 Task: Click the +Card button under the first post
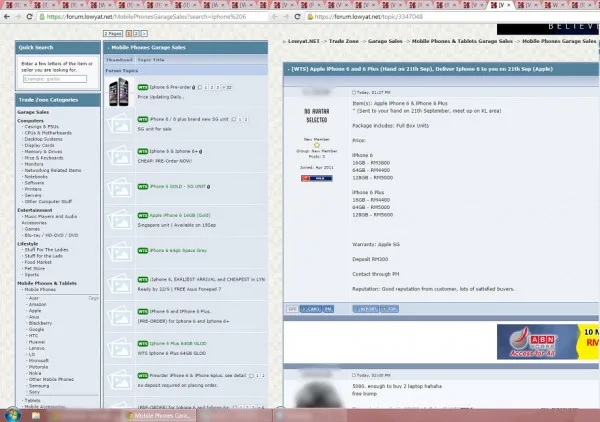tap(311, 309)
